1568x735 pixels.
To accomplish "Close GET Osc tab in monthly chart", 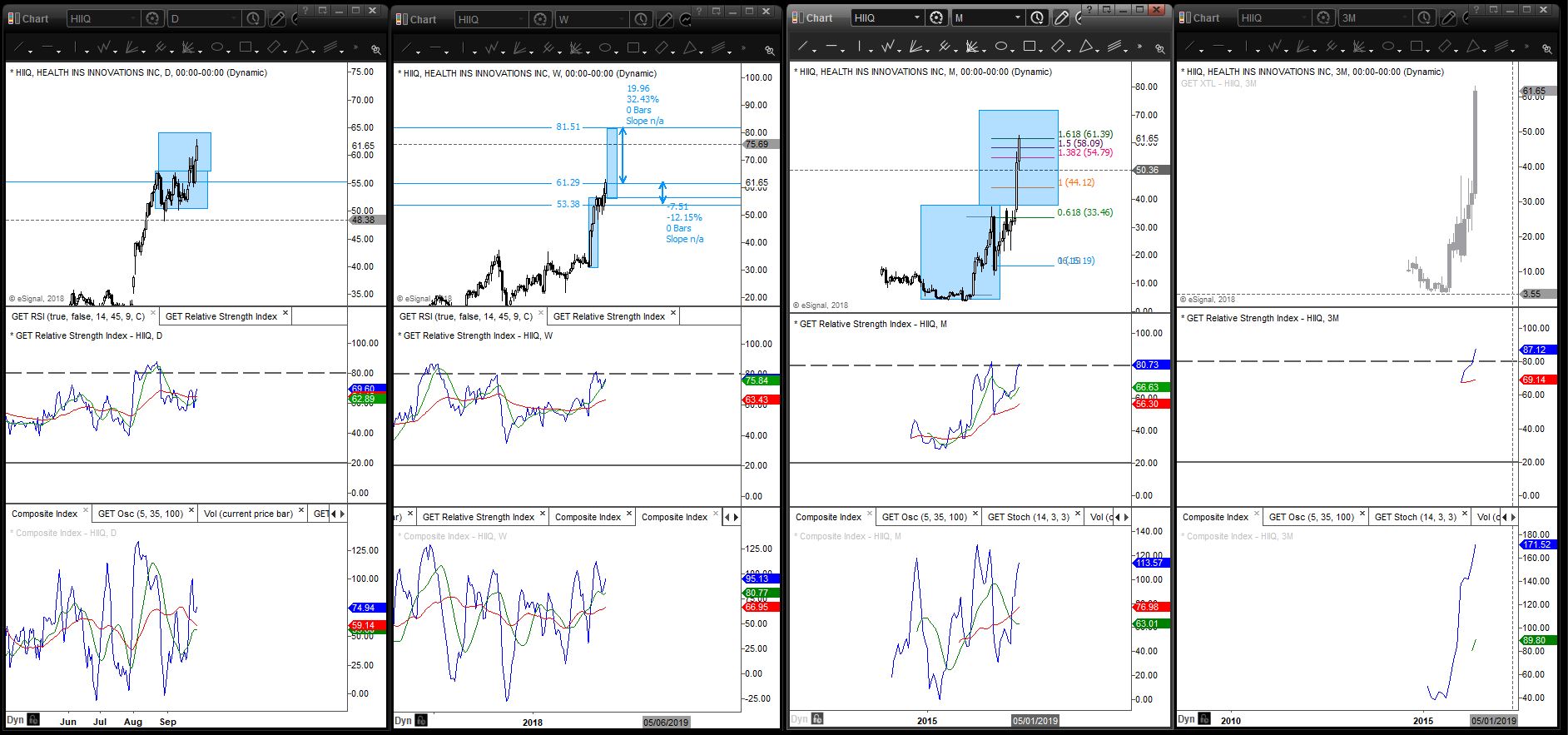I will (x=976, y=514).
